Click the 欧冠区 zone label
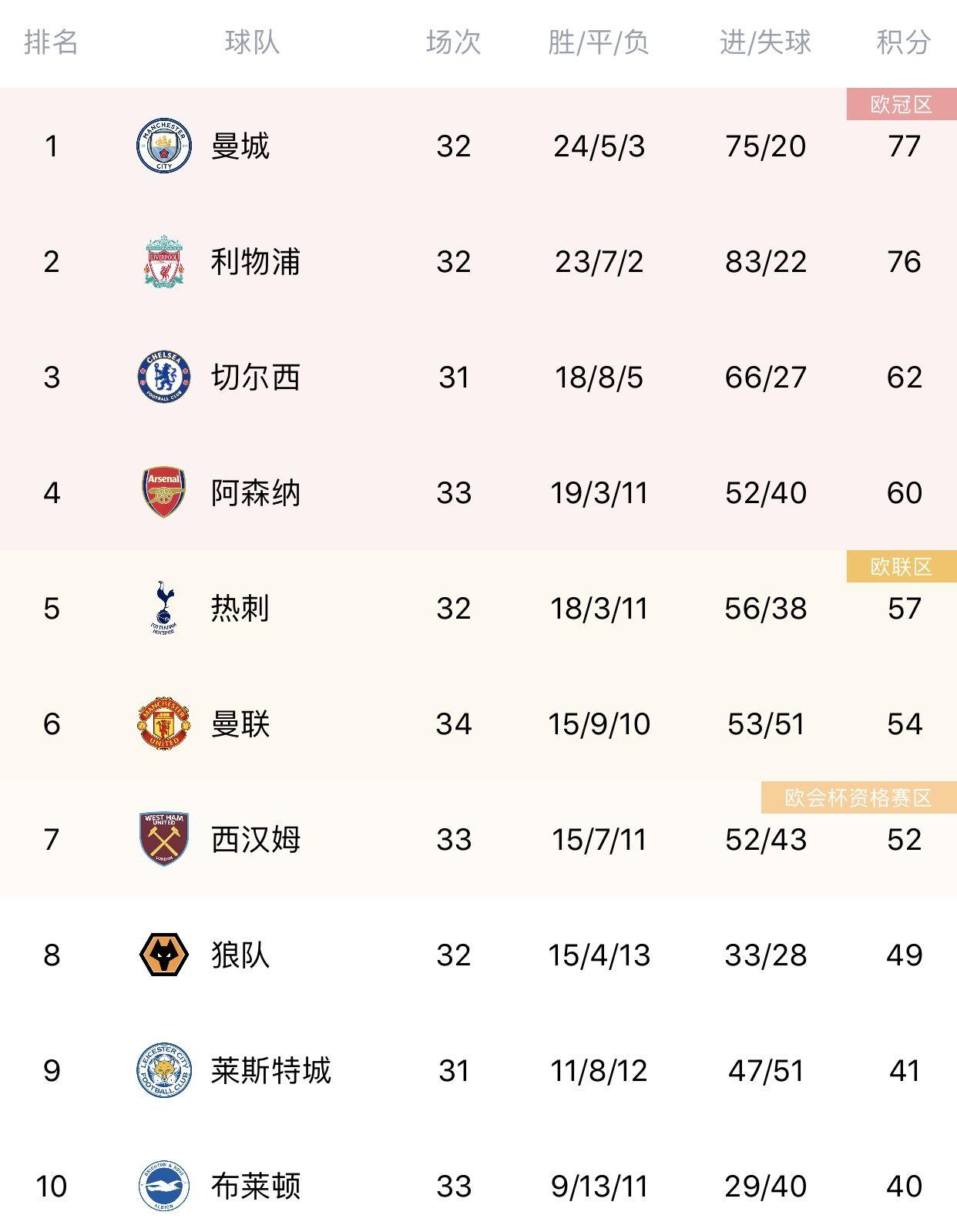Image resolution: width=957 pixels, height=1232 pixels. coord(901,105)
